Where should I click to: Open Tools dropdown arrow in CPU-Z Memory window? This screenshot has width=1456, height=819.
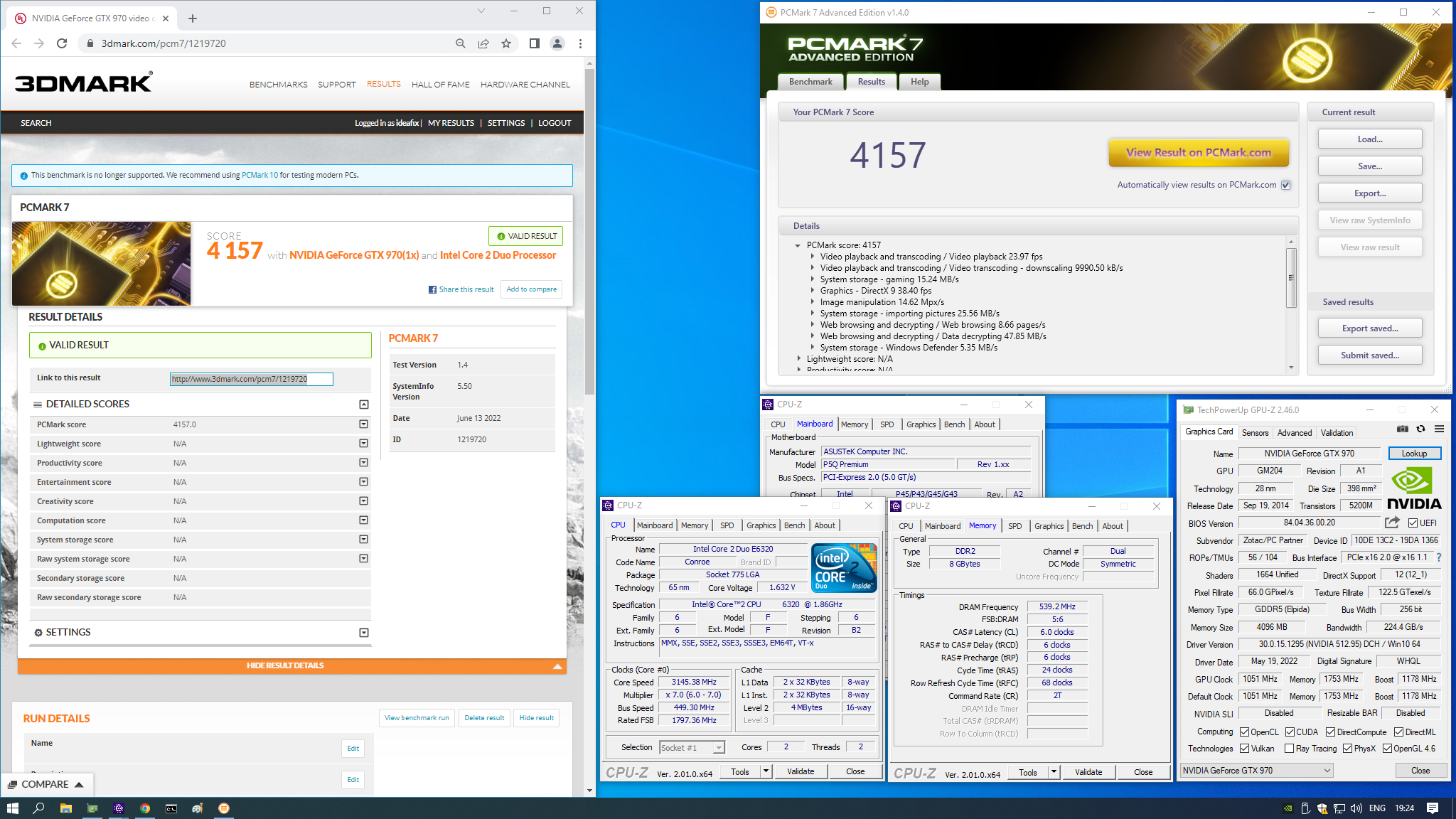click(1054, 772)
